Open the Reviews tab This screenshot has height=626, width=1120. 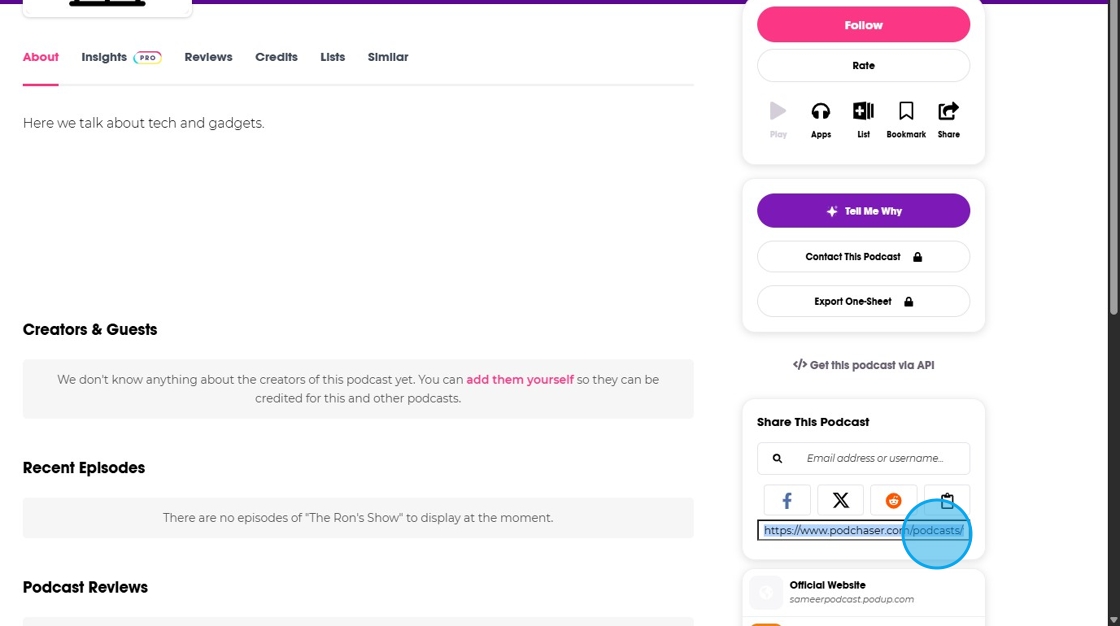coord(208,57)
